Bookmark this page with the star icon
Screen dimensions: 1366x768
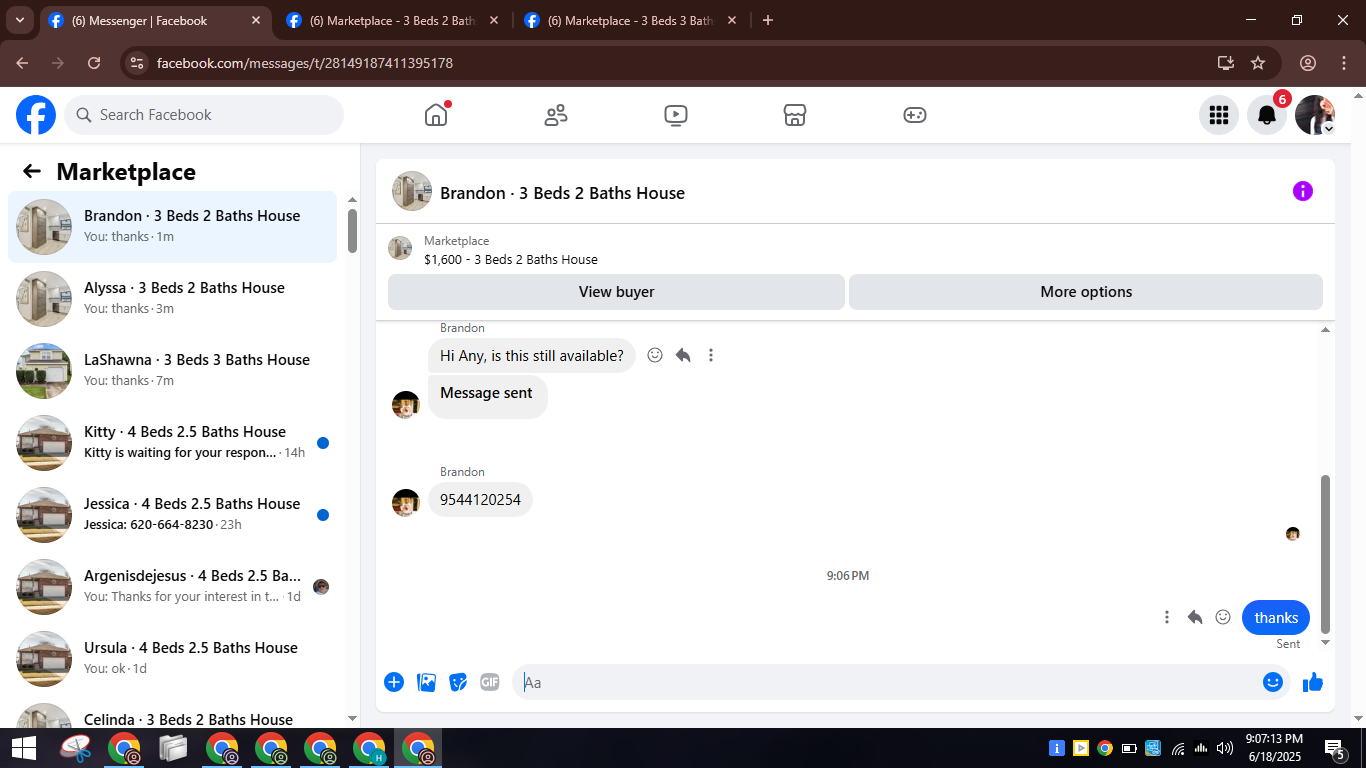[x=1258, y=63]
